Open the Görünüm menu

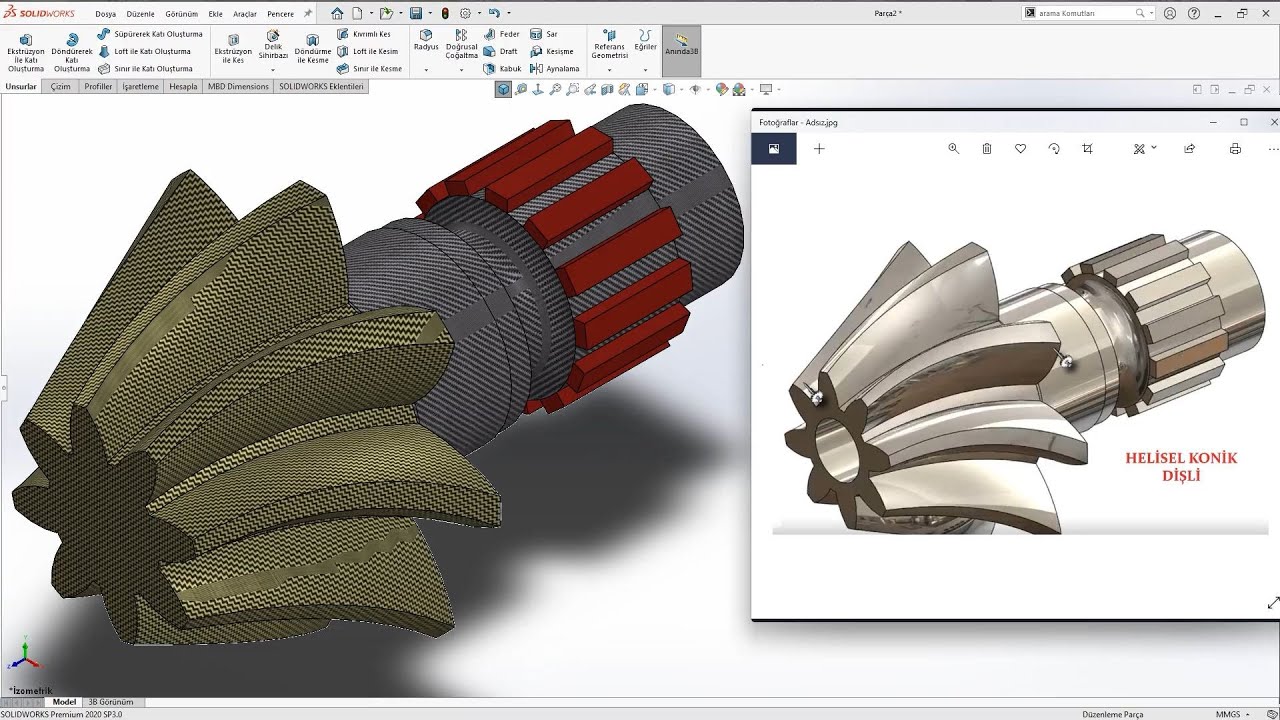tap(181, 14)
